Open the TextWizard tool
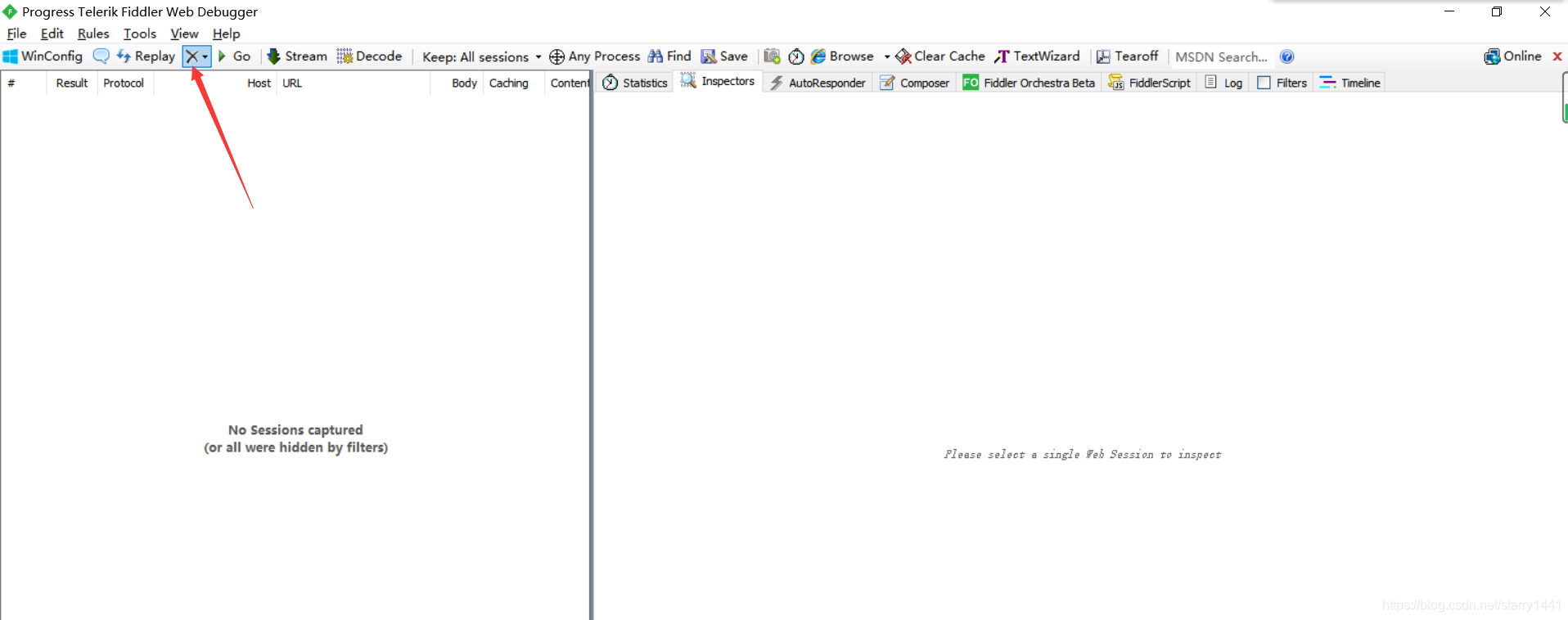Image resolution: width=1568 pixels, height=620 pixels. tap(1037, 56)
